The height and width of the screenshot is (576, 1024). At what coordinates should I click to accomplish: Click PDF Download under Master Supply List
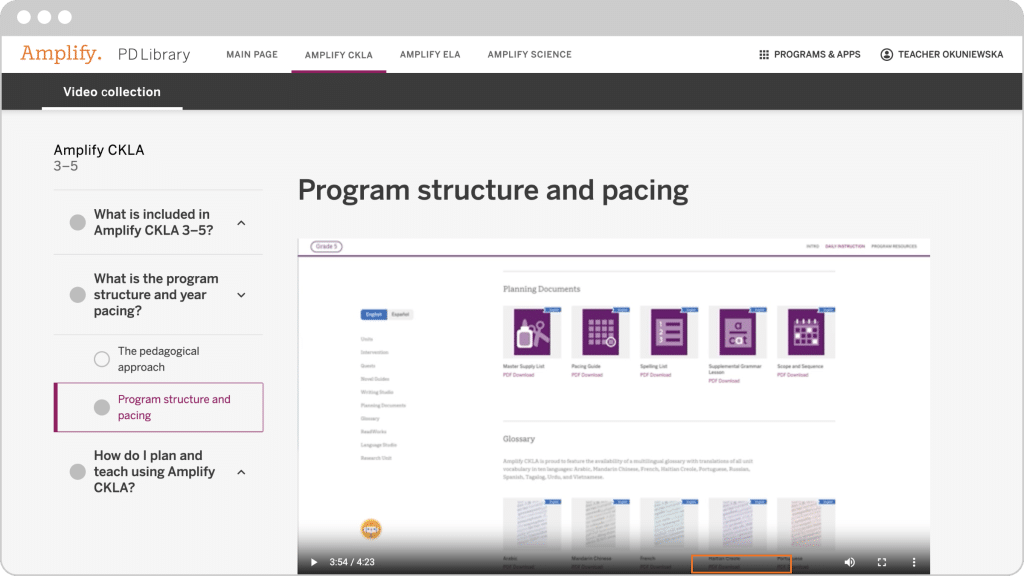point(519,375)
